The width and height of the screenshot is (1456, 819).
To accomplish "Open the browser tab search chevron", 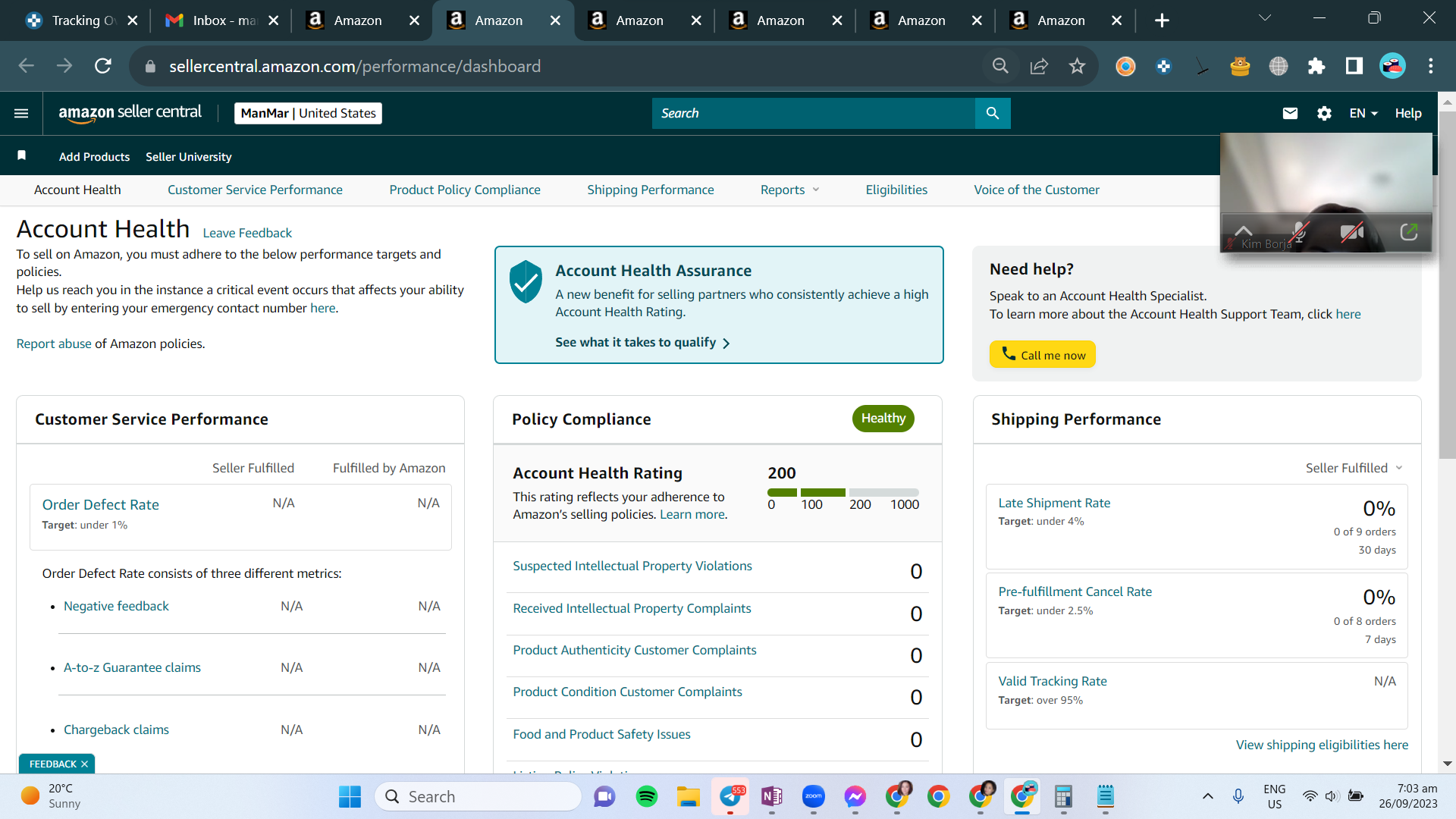I will click(1265, 18).
